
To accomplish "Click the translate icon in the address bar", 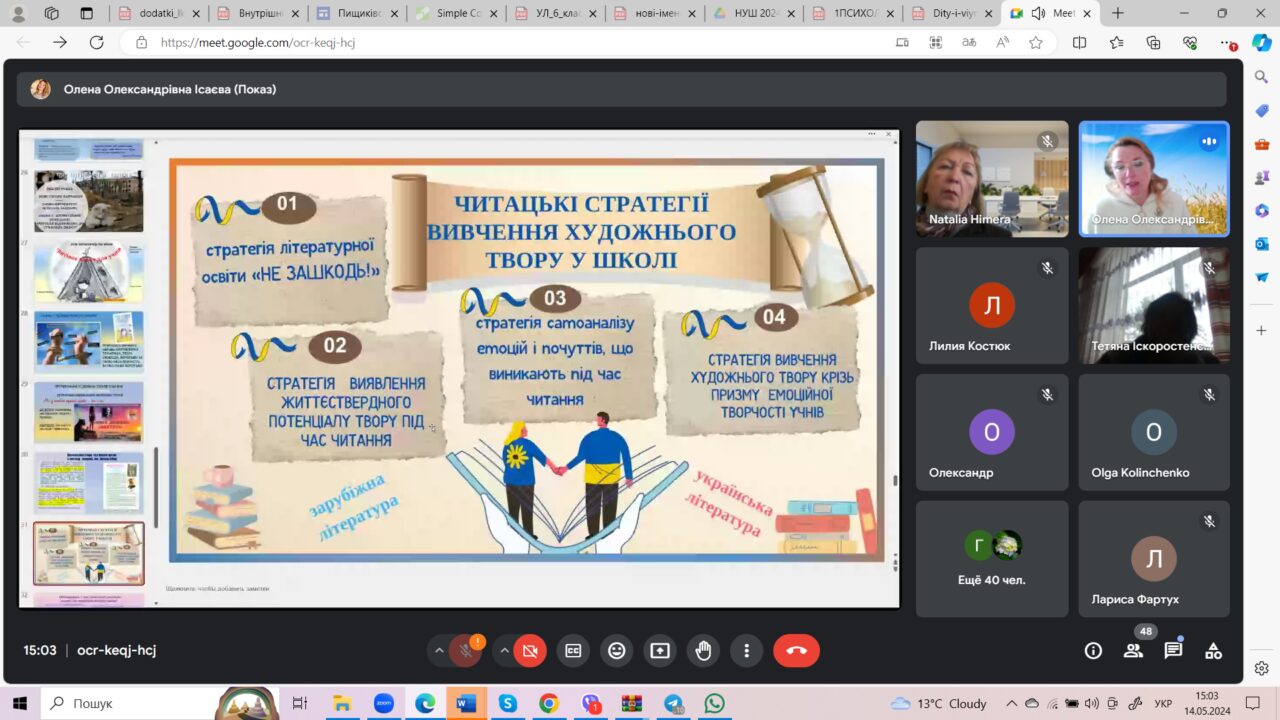I will [969, 42].
